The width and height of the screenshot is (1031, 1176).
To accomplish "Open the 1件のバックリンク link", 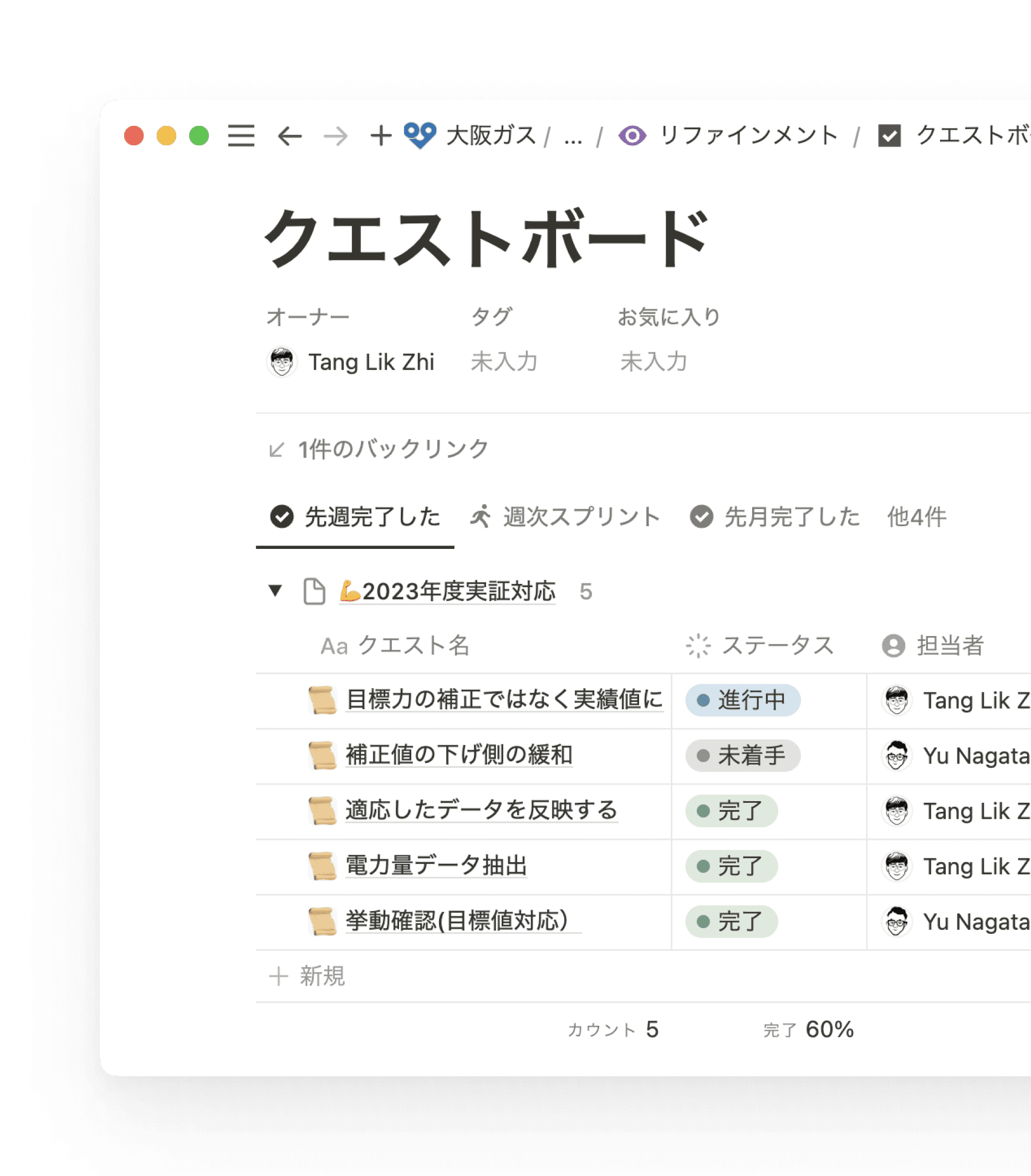I will 391,447.
